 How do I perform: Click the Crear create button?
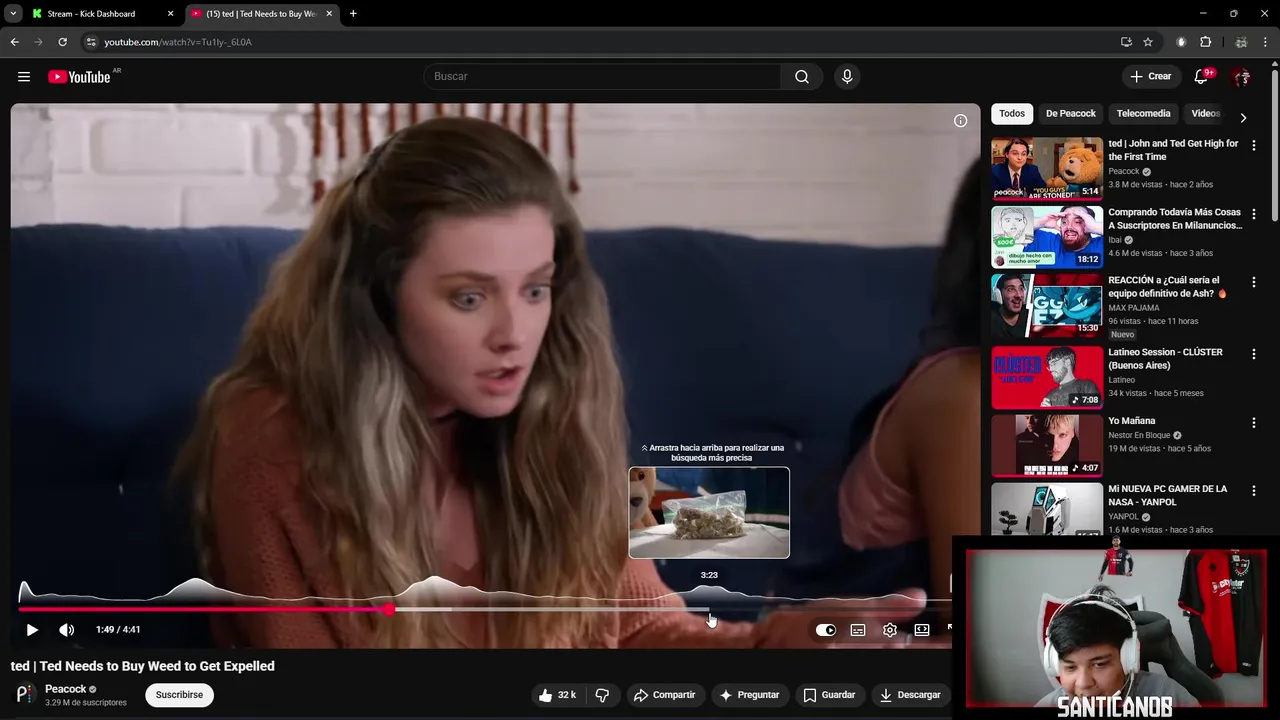tap(1150, 77)
